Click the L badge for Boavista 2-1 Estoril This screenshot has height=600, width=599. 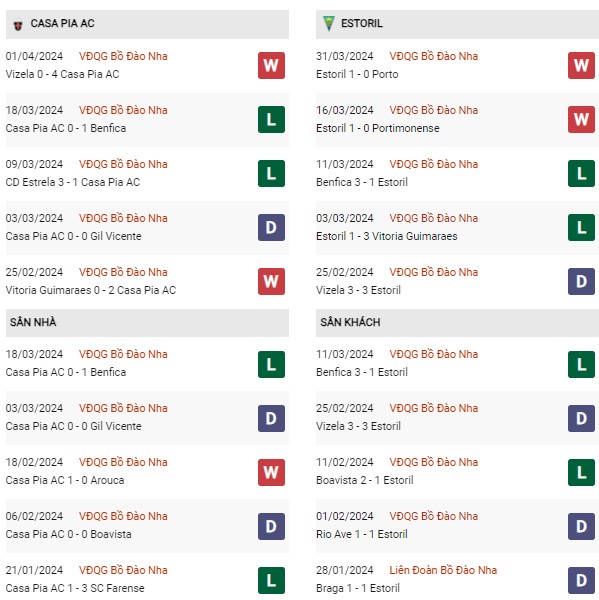pos(581,472)
